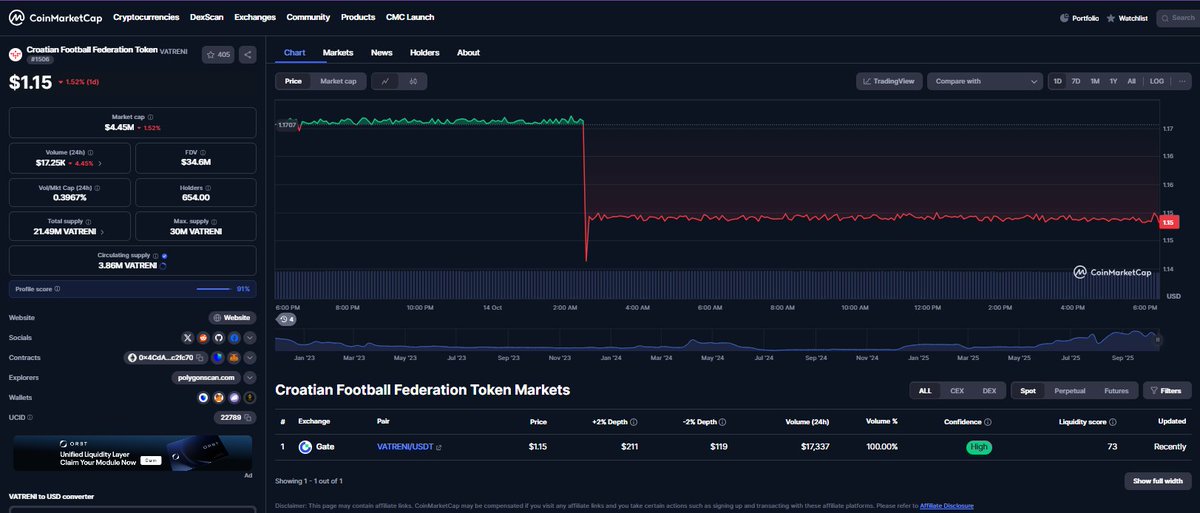Viewport: 1200px width, 513px height.
Task: Open the Reddit social link
Action: 204,337
